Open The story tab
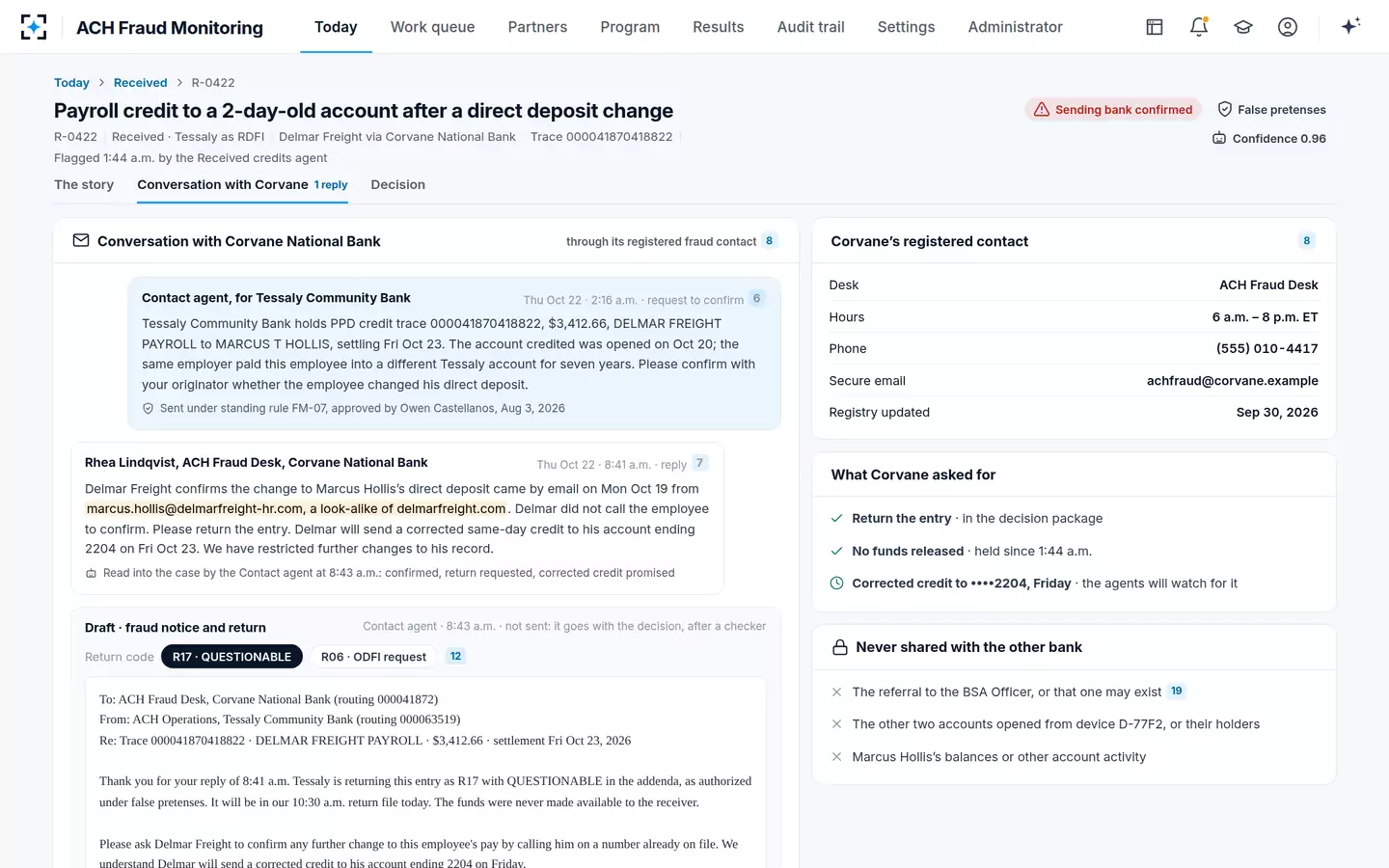Screen dimensions: 1389x868 point(84,185)
